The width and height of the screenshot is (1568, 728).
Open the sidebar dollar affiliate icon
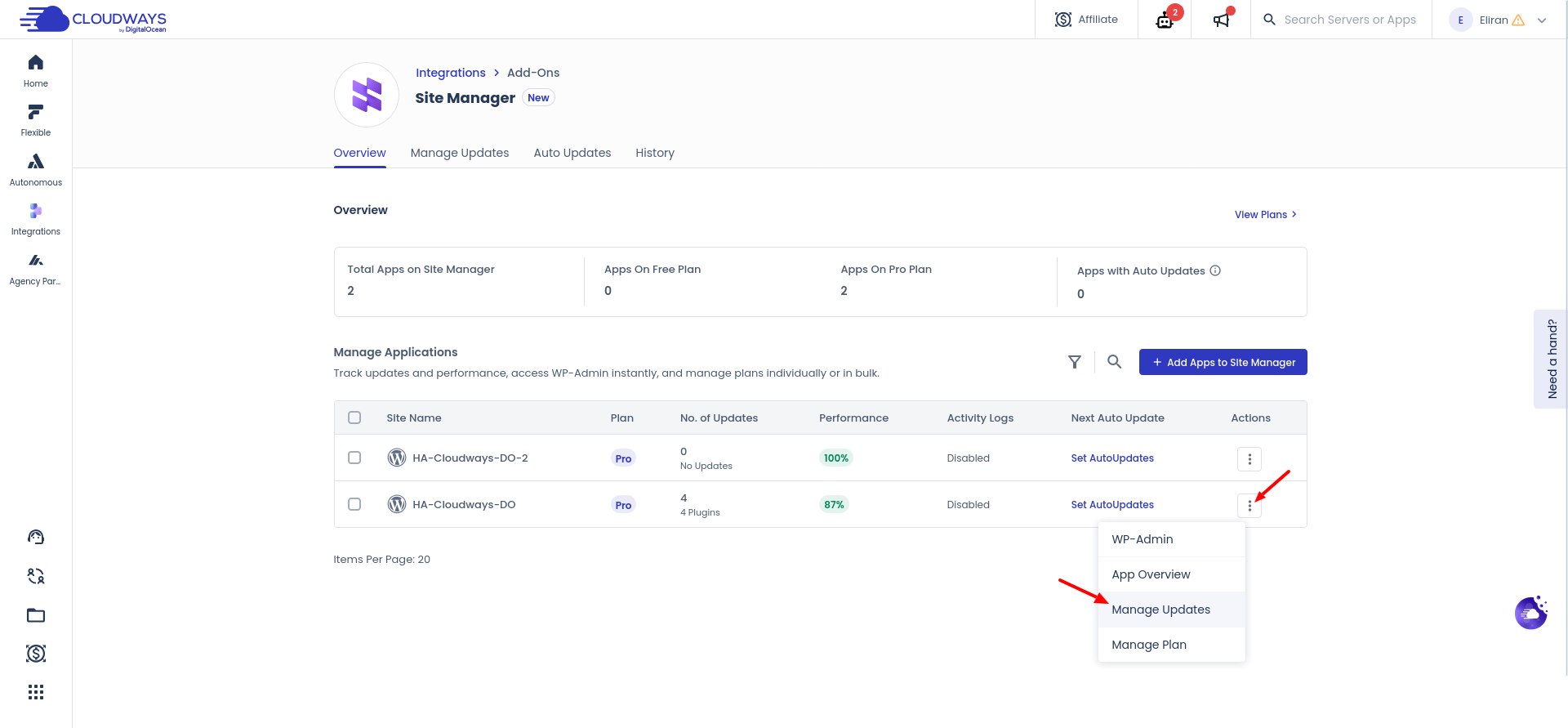click(x=36, y=654)
